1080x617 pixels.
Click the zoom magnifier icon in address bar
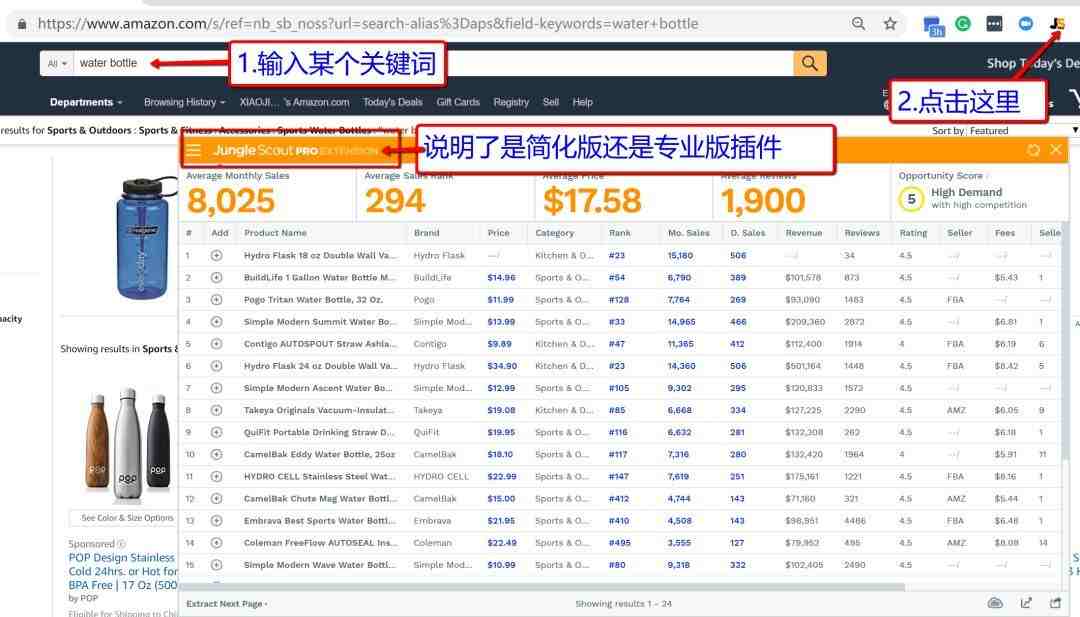858,24
